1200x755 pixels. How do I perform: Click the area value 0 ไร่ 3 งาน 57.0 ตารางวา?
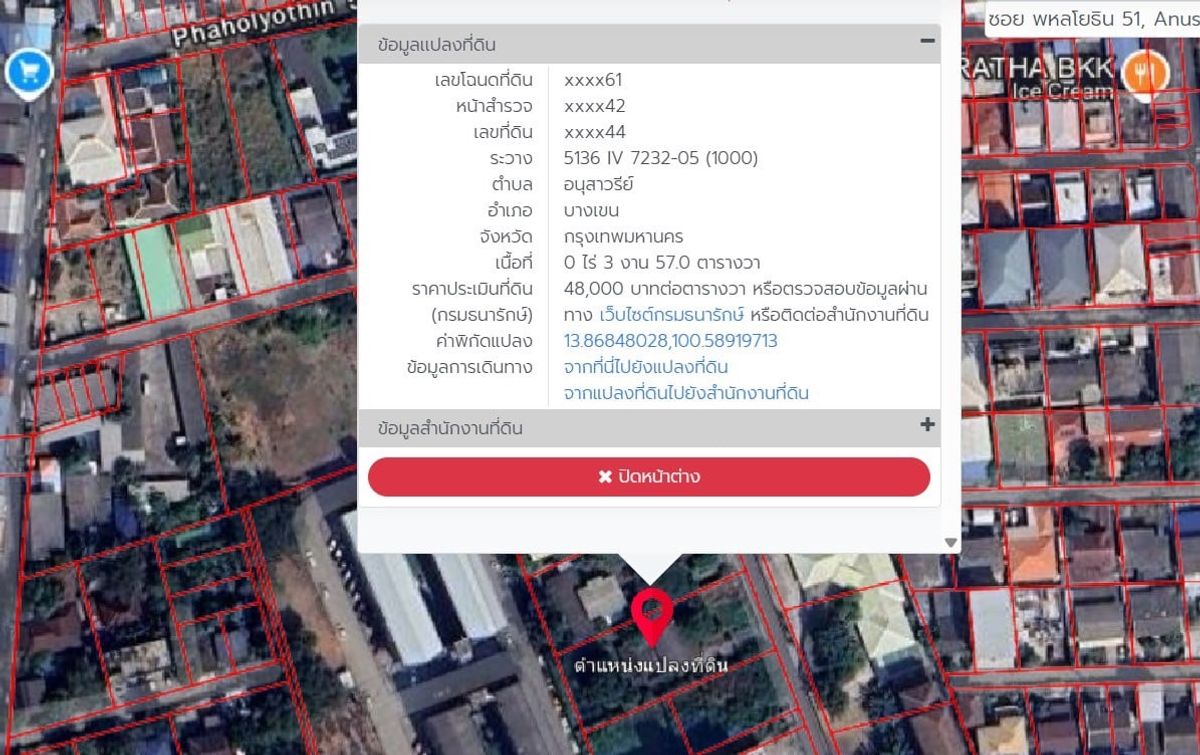(662, 263)
